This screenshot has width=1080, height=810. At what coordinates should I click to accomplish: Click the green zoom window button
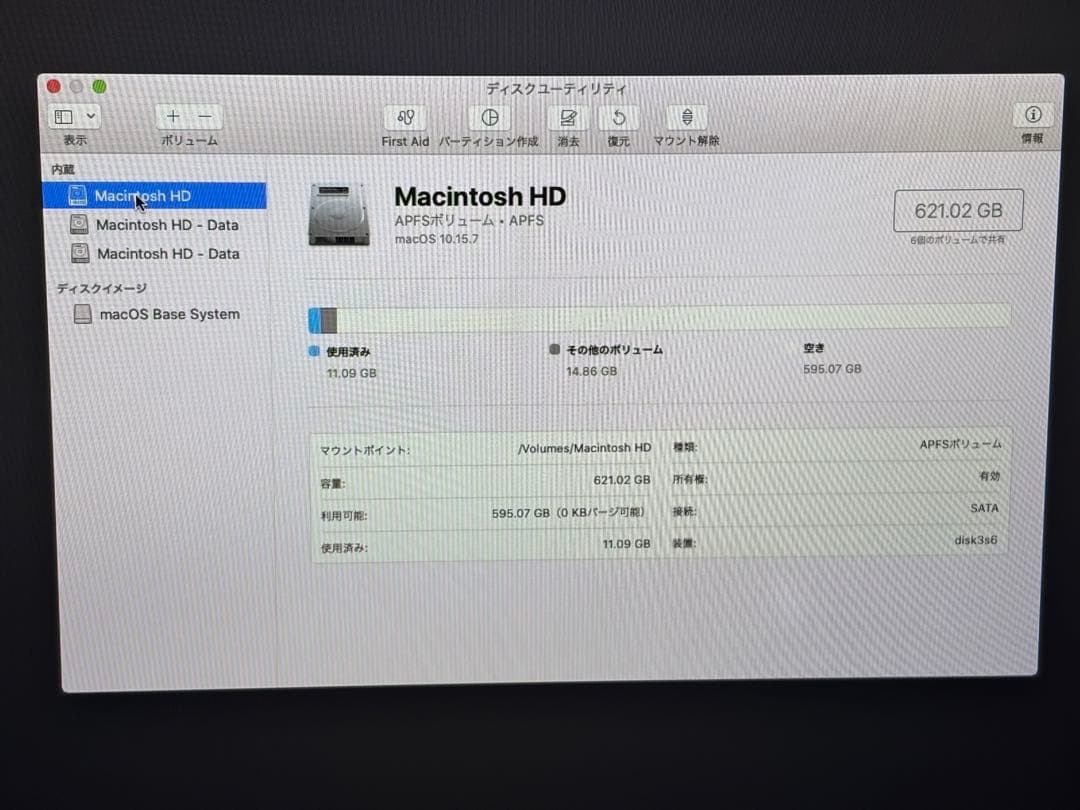click(x=99, y=86)
